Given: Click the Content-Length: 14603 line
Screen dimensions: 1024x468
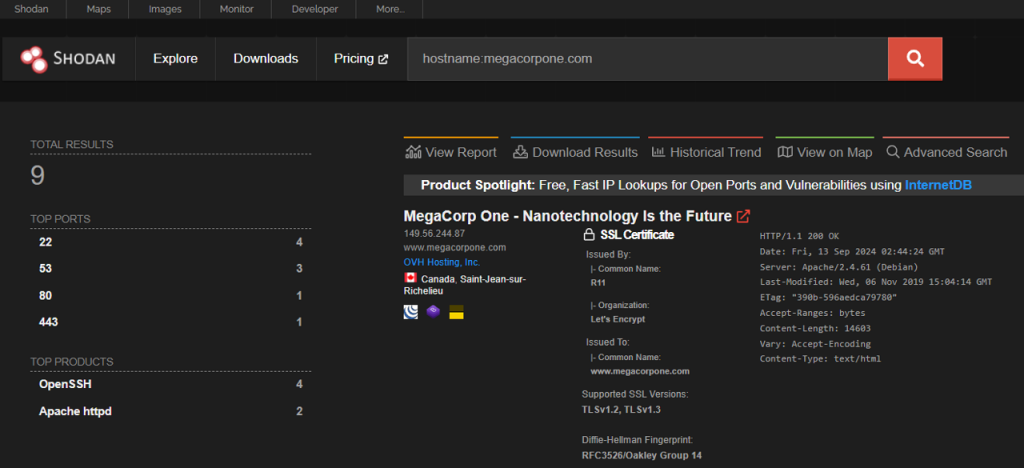Looking at the screenshot, I should pyautogui.click(x=815, y=328).
